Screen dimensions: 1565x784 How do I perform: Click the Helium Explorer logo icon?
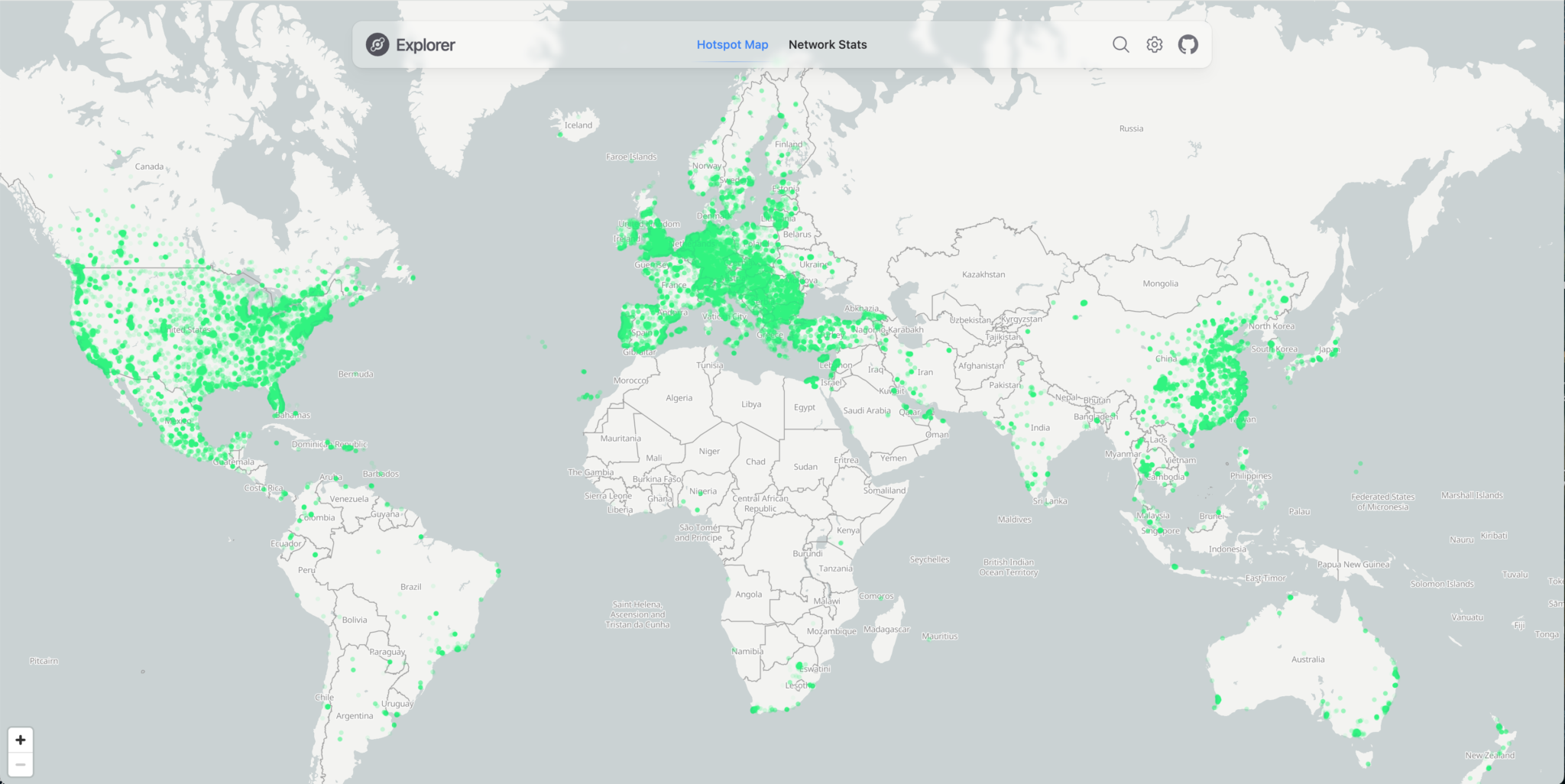coord(377,45)
